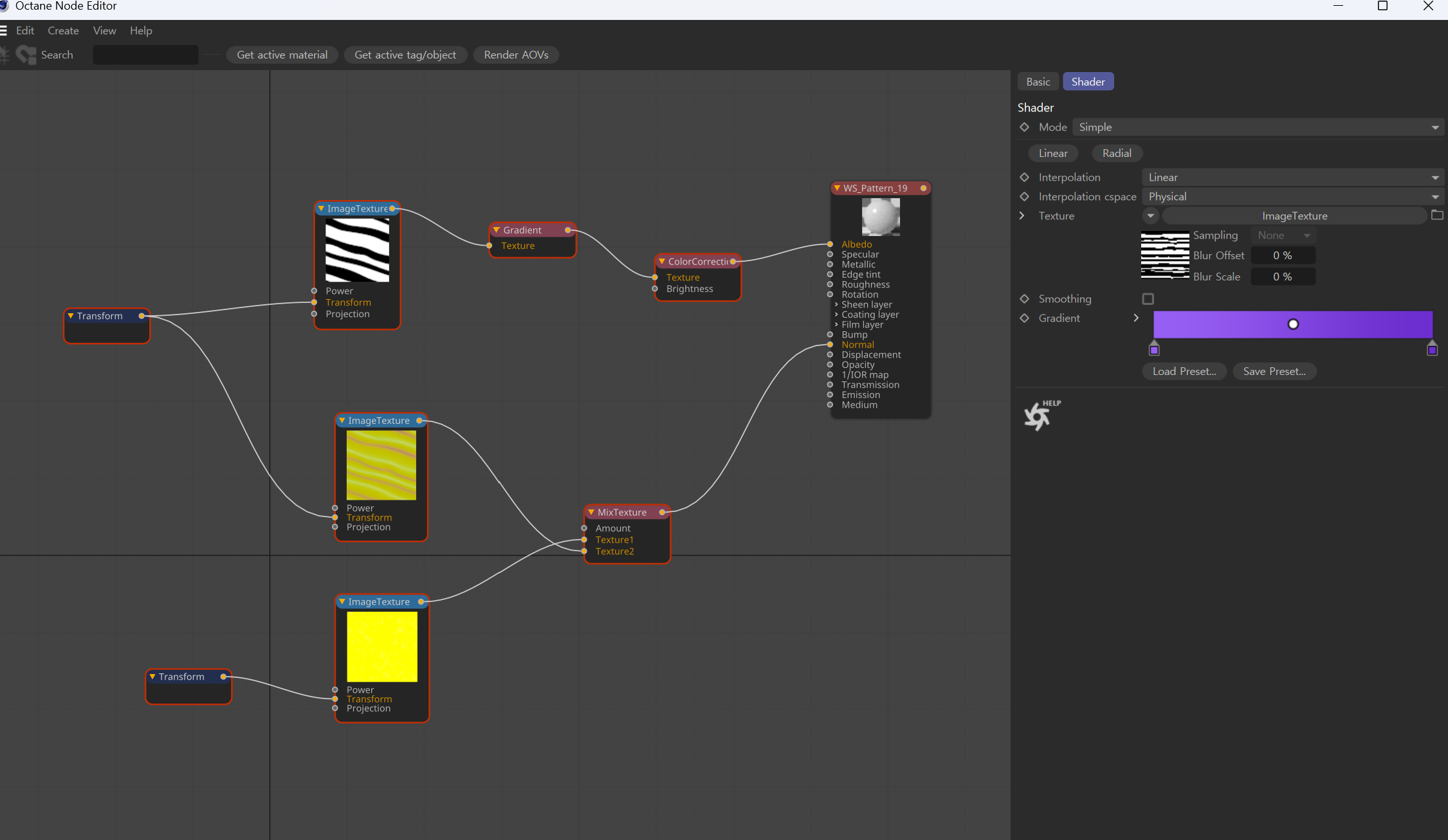Switch to the Basic tab
This screenshot has width=1448, height=840.
point(1038,82)
